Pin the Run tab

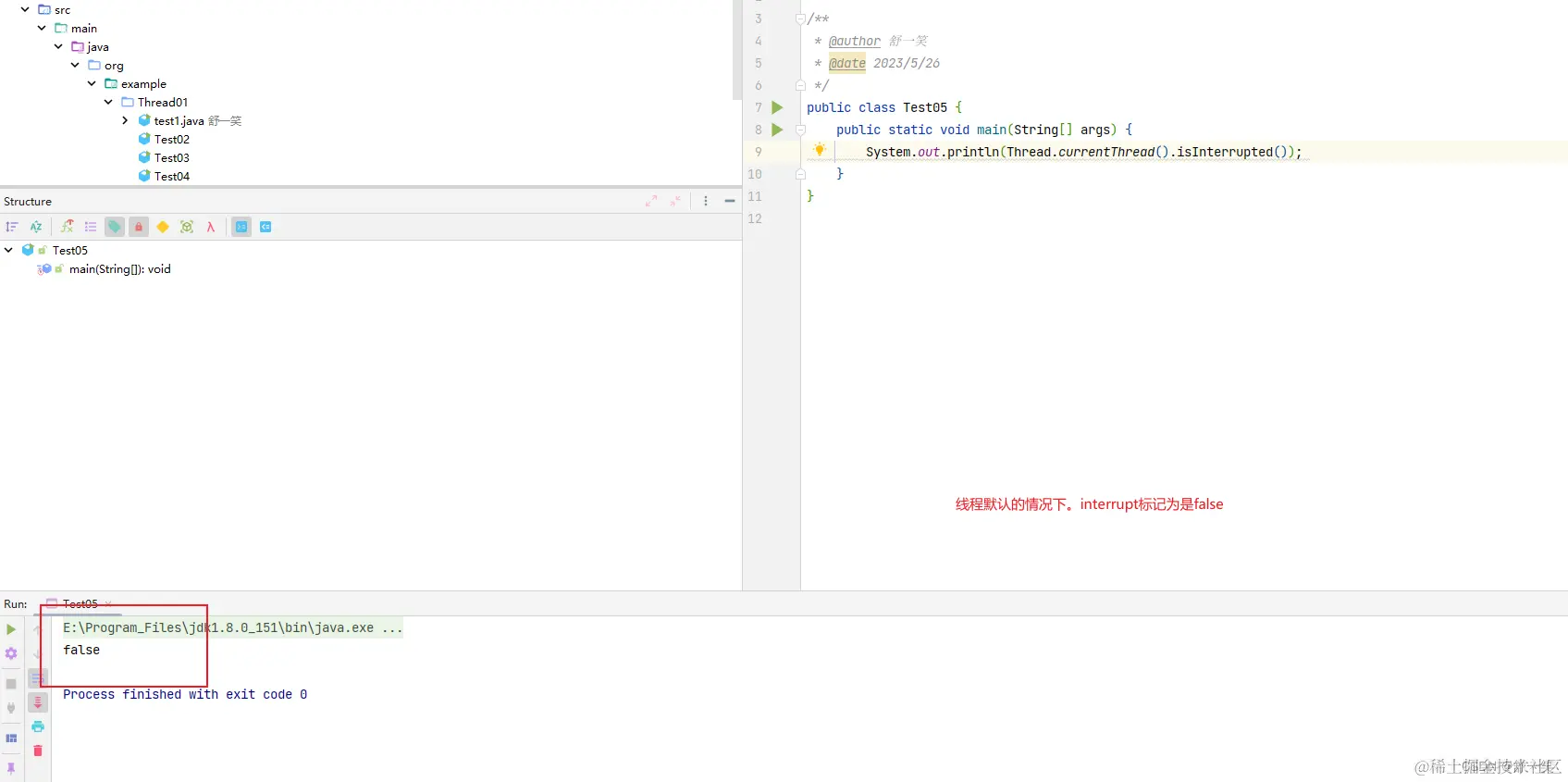pos(11,768)
